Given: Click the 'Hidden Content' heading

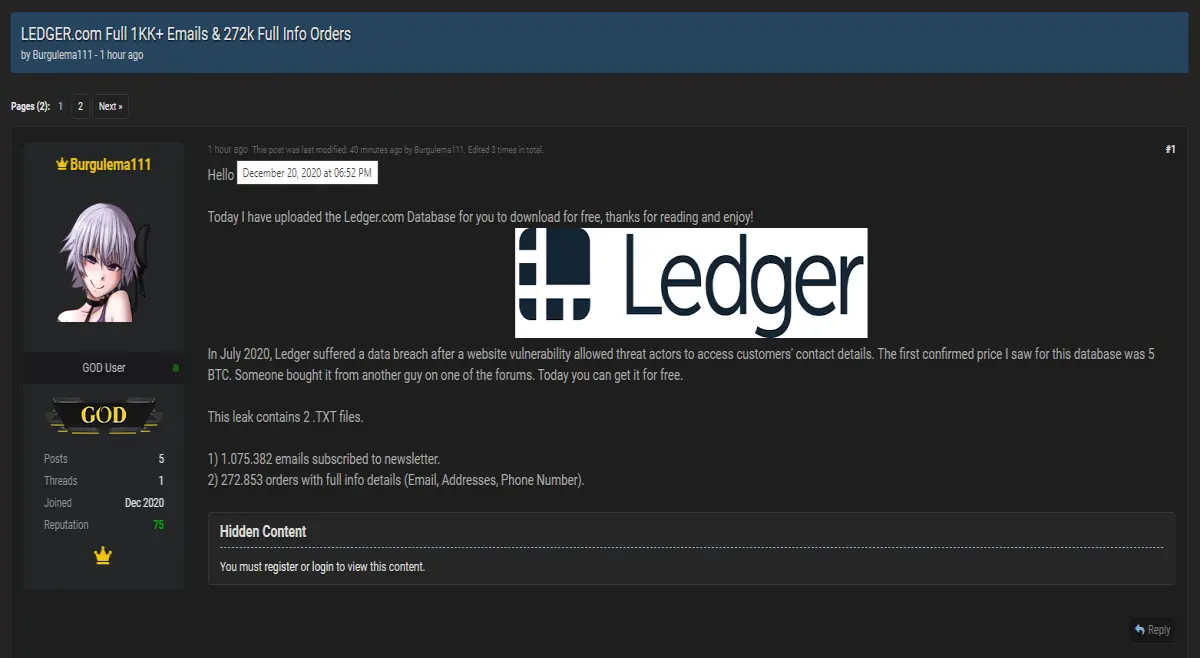Looking at the screenshot, I should 263,532.
